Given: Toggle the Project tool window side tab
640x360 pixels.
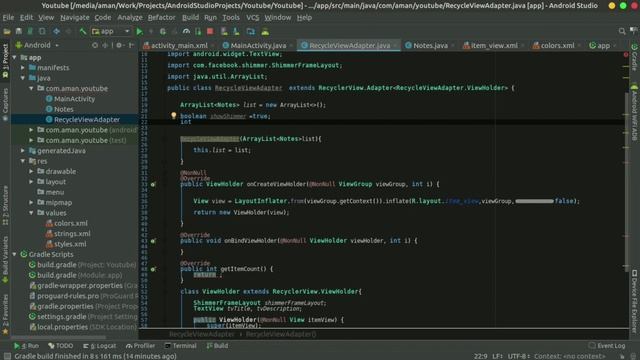Looking at the screenshot, I should 5,61.
